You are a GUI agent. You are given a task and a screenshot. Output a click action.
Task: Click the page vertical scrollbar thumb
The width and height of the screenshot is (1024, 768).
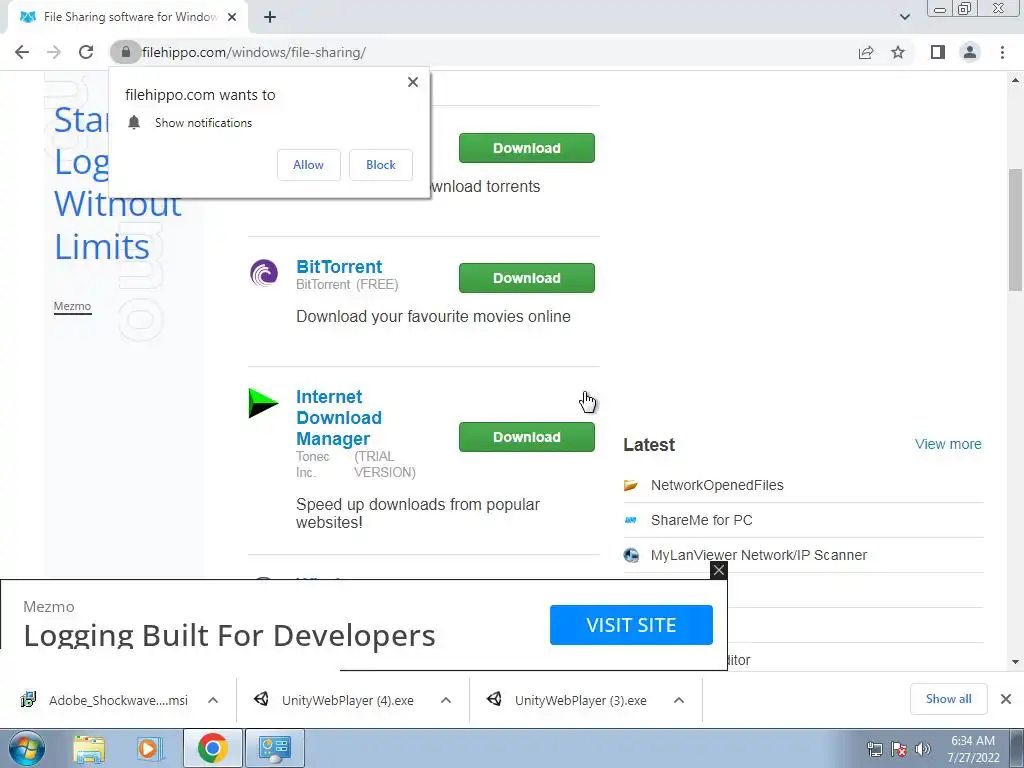(1015, 229)
